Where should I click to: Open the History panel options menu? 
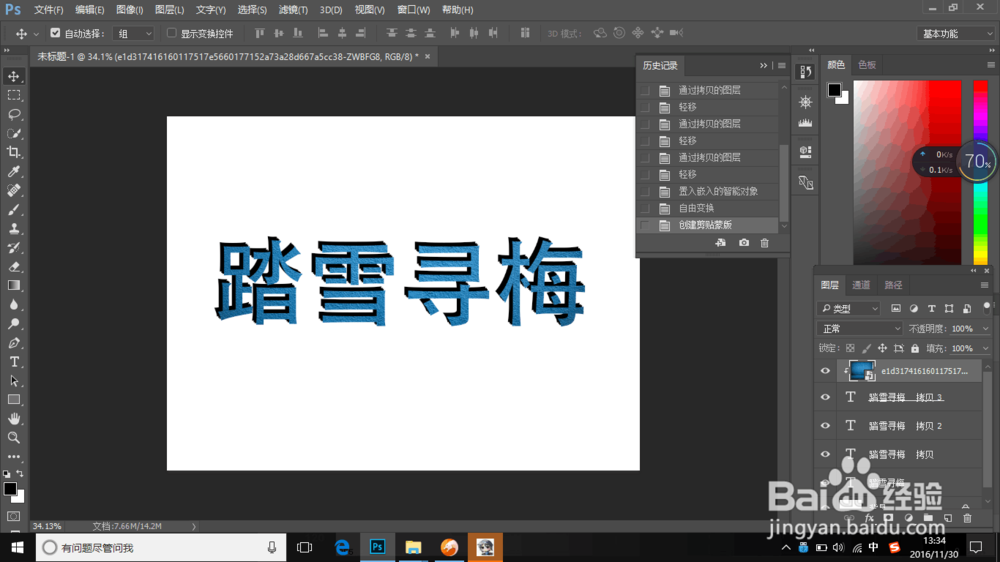[782, 66]
